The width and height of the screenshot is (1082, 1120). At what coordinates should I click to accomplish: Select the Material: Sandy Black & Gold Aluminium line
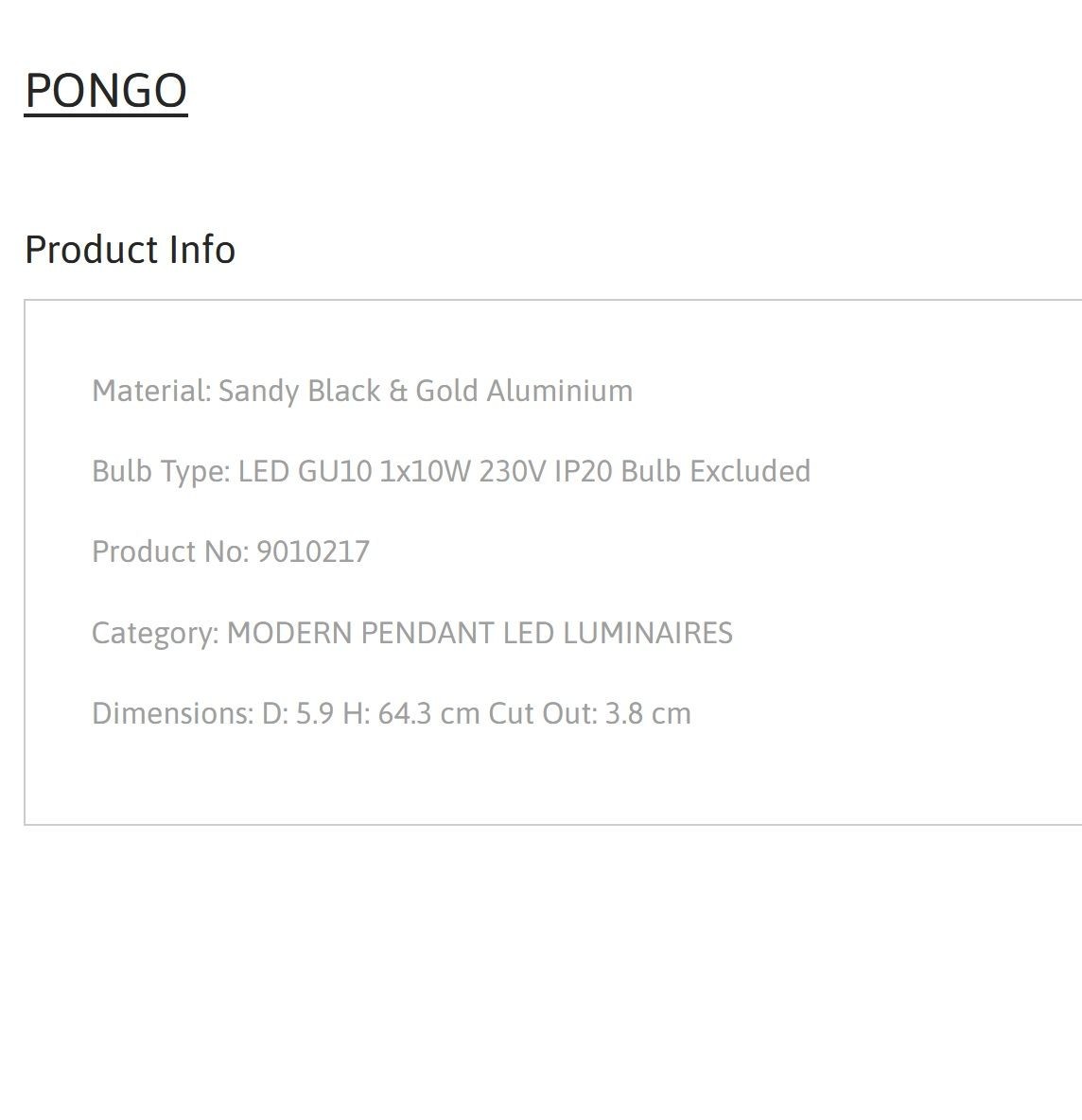point(362,392)
